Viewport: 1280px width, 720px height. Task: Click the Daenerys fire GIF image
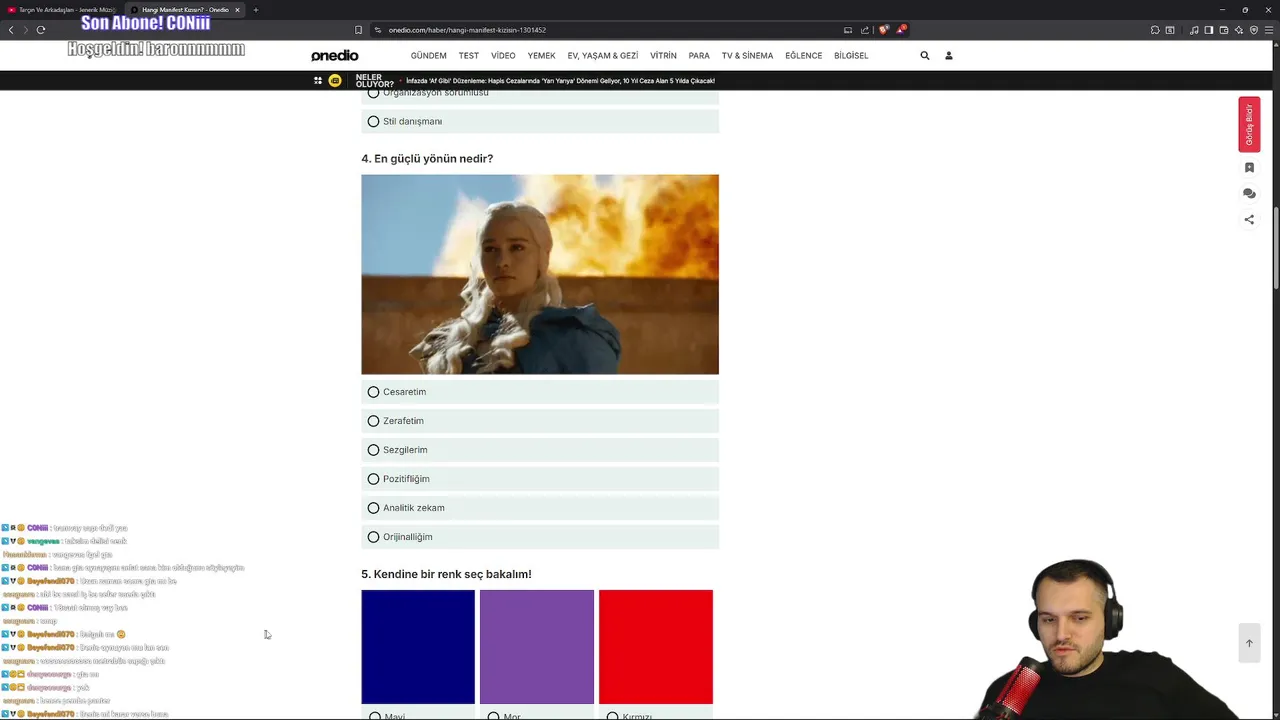[540, 275]
